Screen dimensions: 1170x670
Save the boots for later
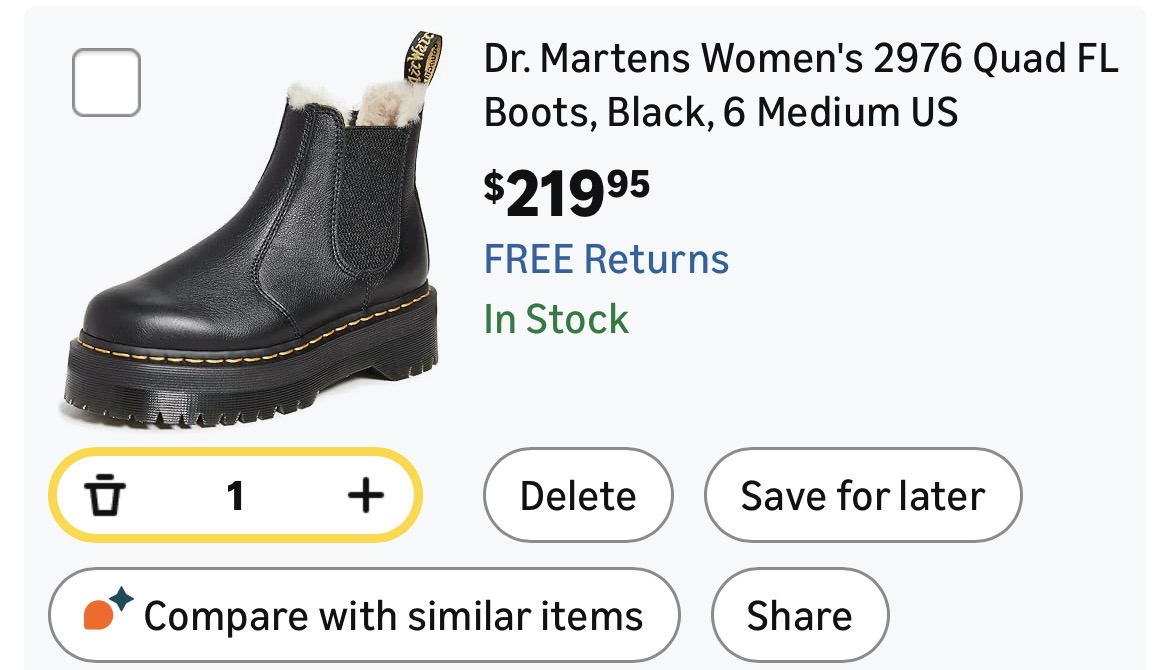pos(862,496)
